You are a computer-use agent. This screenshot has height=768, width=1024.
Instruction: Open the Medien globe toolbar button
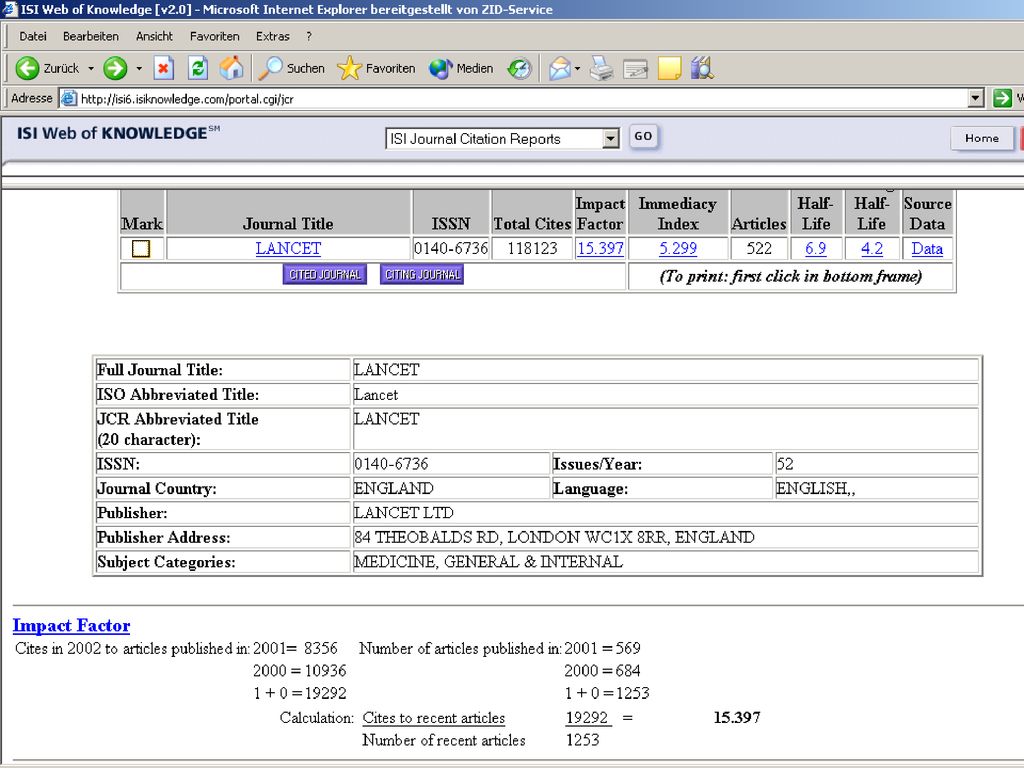click(461, 68)
